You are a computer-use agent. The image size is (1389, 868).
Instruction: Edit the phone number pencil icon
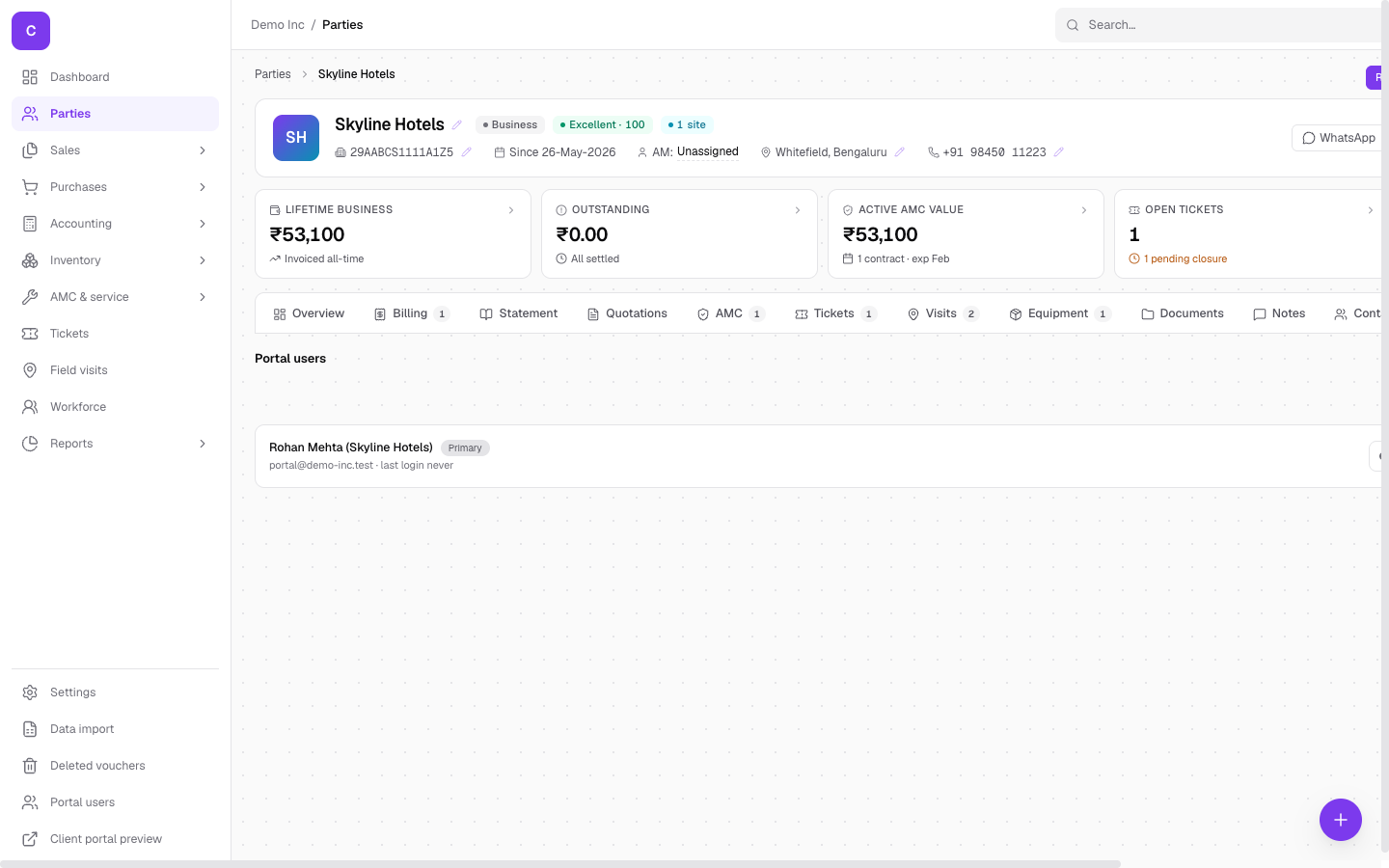[x=1059, y=152]
